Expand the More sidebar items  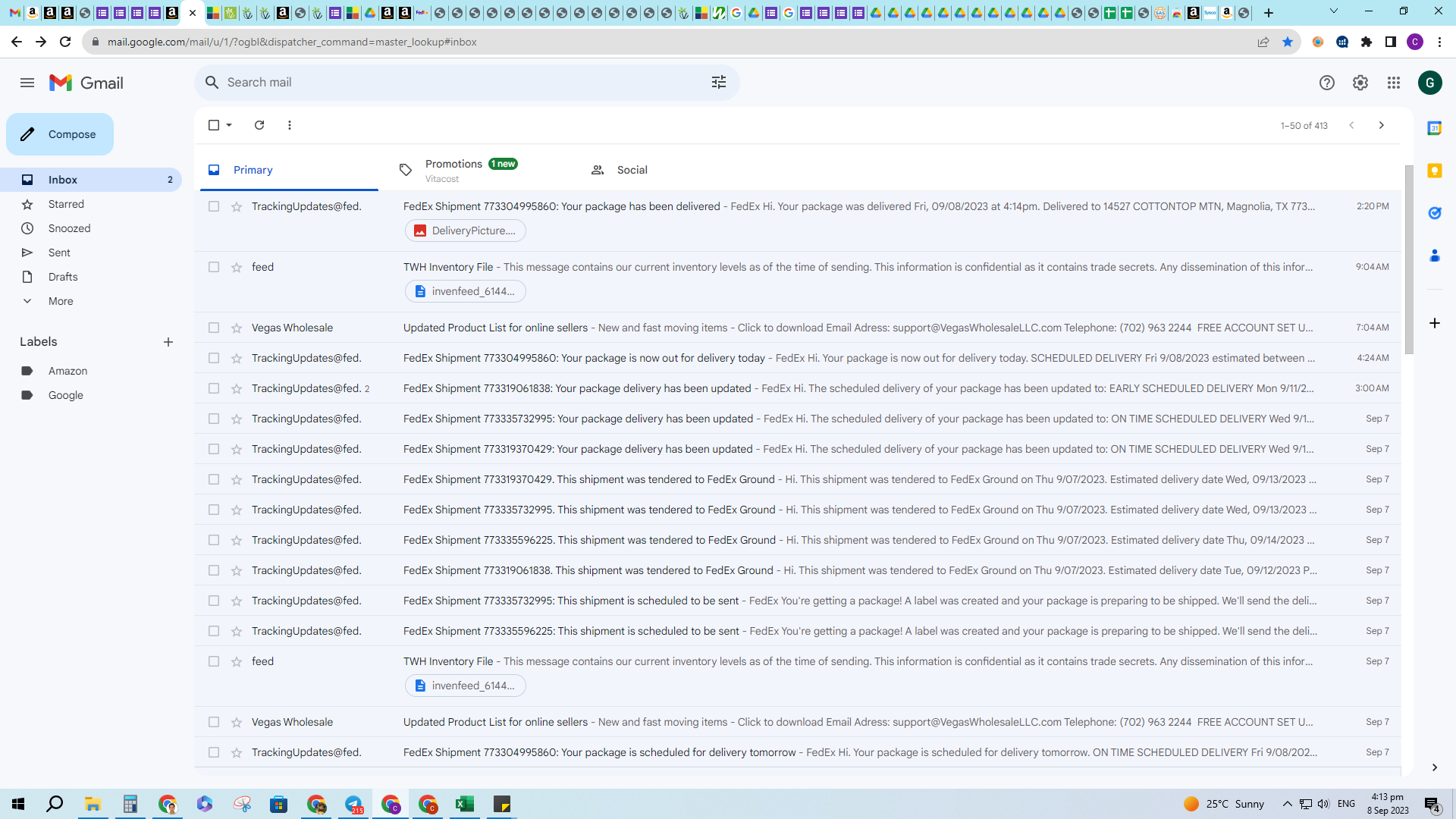point(91,301)
